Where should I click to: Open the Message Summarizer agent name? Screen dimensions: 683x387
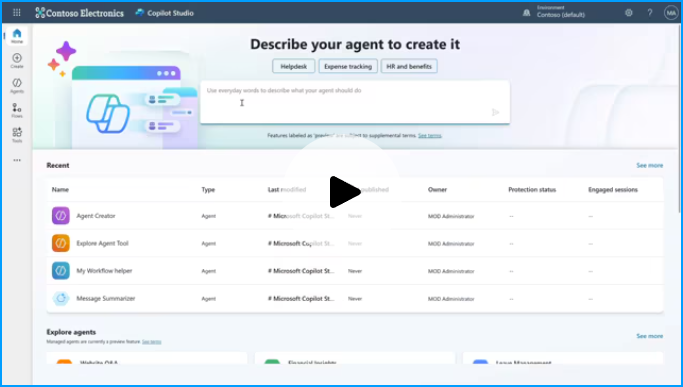pos(106,299)
